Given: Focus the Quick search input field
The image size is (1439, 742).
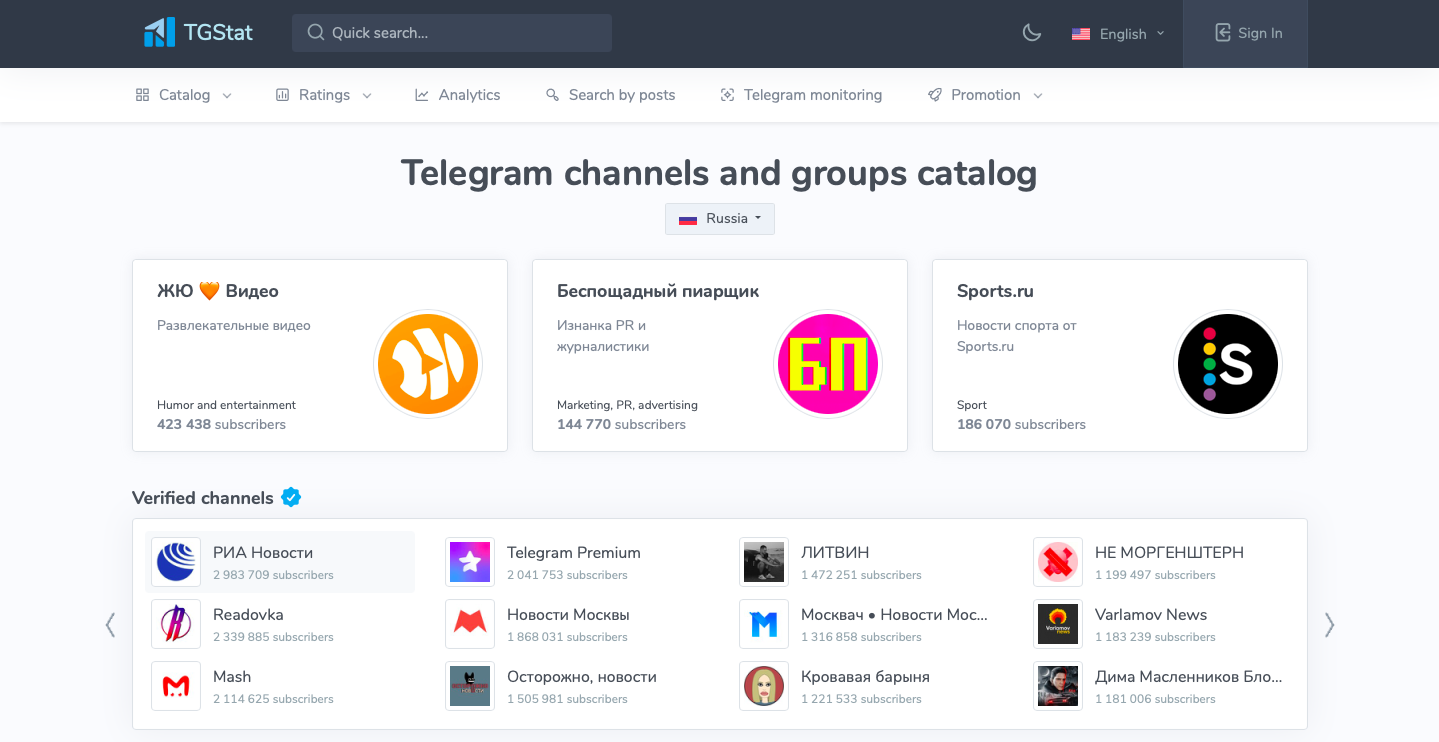Looking at the screenshot, I should (452, 33).
